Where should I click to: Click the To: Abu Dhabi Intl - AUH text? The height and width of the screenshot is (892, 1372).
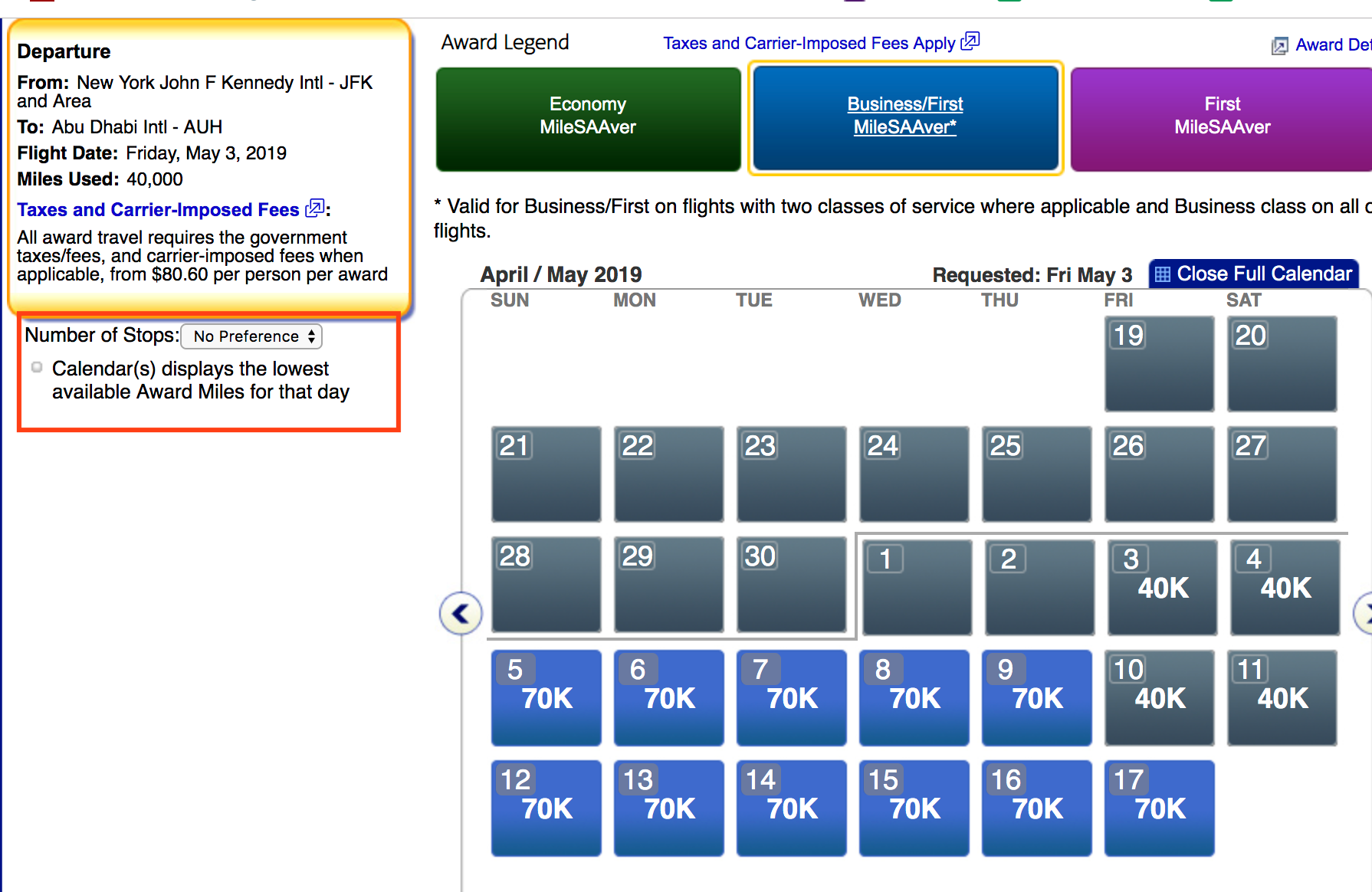pyautogui.click(x=120, y=126)
